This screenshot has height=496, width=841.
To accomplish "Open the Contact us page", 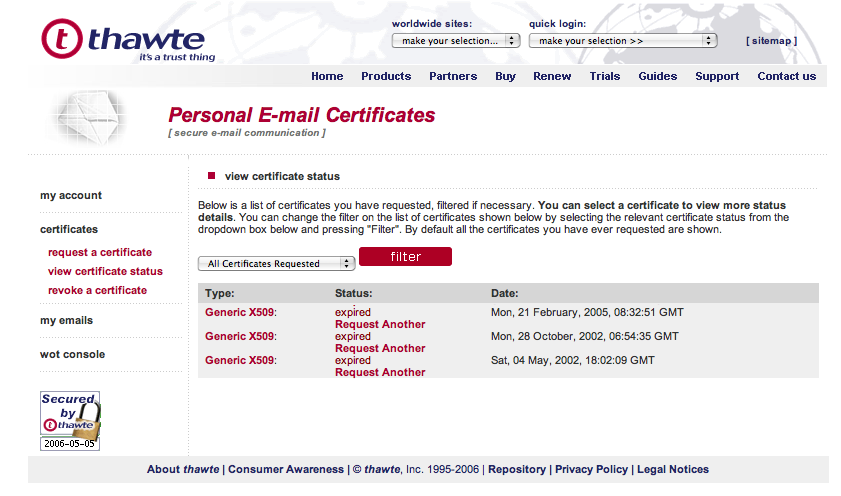I will (x=787, y=76).
